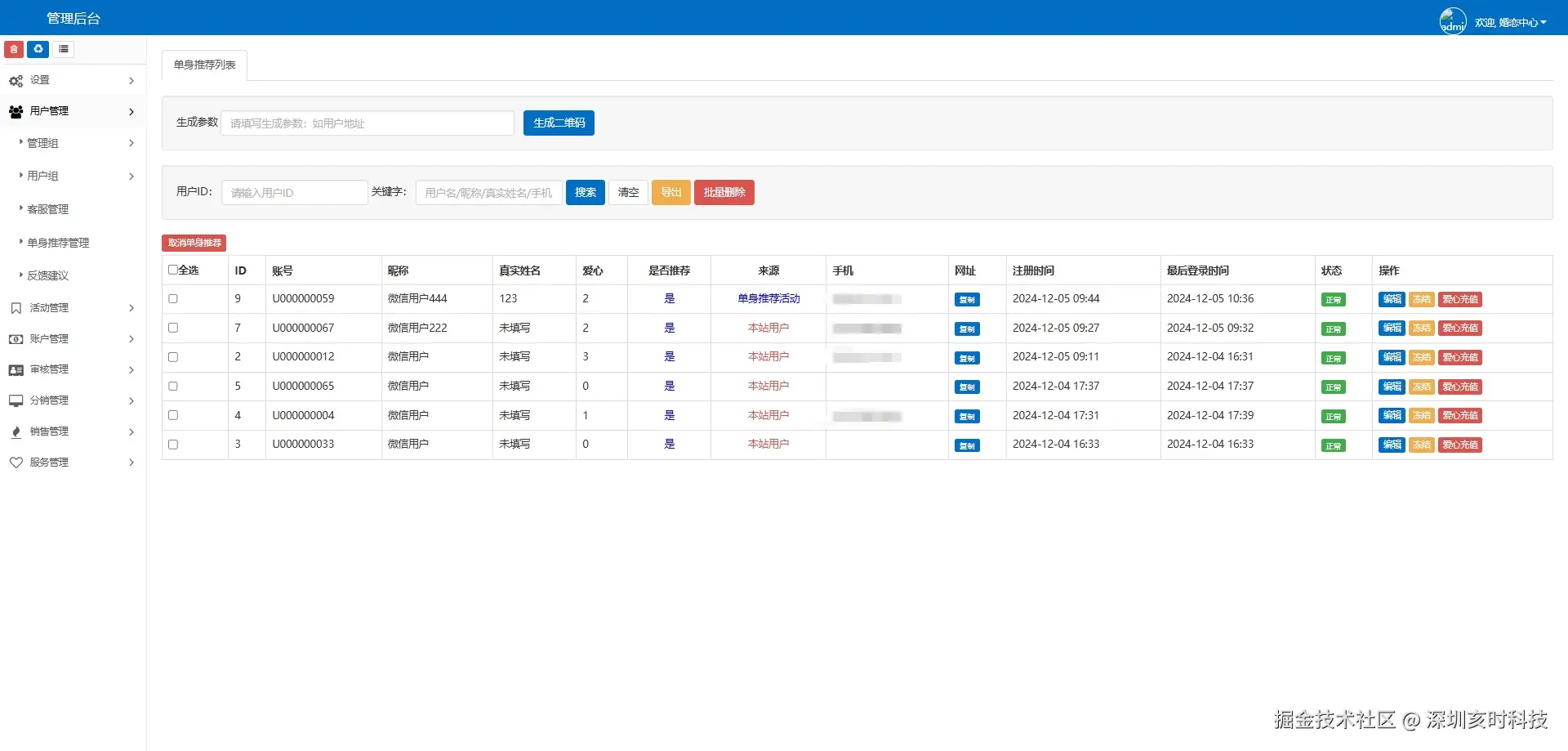Viewport: 1568px width, 751px height.
Task: Click the red trash icon button in sidebar toolbar
Action: point(14,50)
